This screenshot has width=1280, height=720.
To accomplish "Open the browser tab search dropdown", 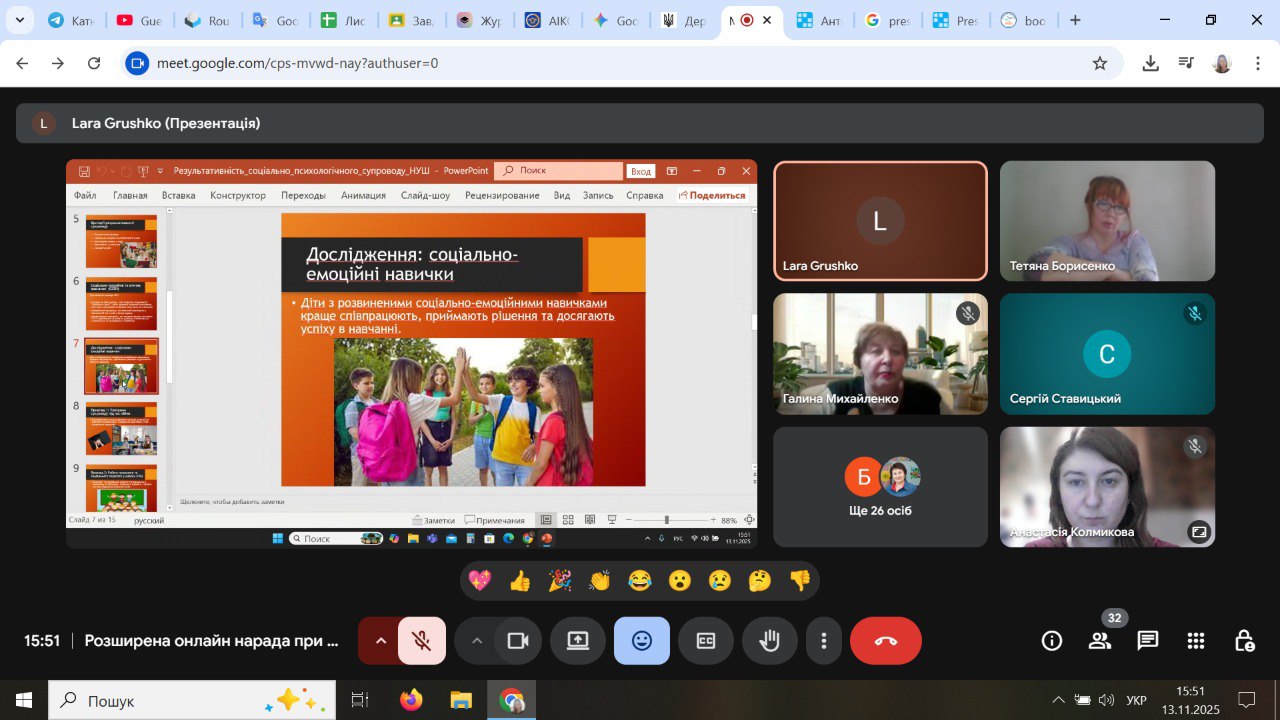I will (18, 20).
